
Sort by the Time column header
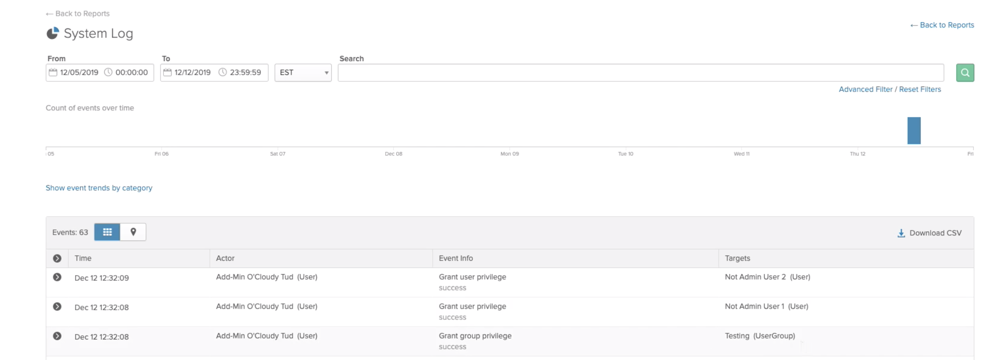(x=83, y=258)
